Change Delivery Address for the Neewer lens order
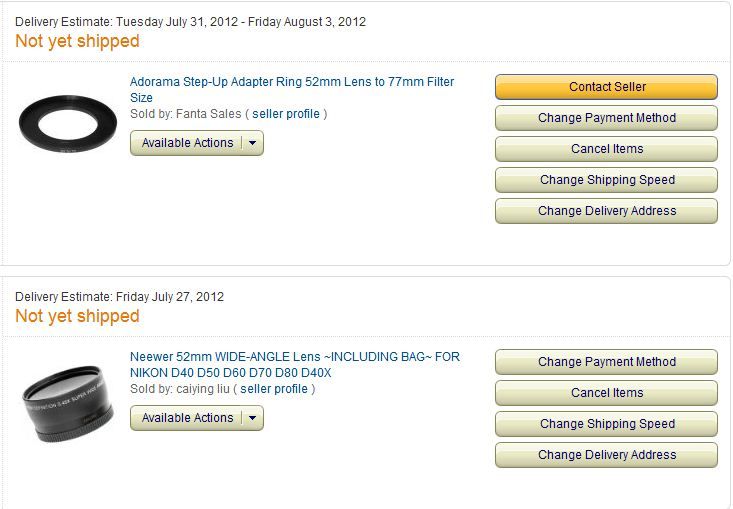The height and width of the screenshot is (509, 733). 606,455
